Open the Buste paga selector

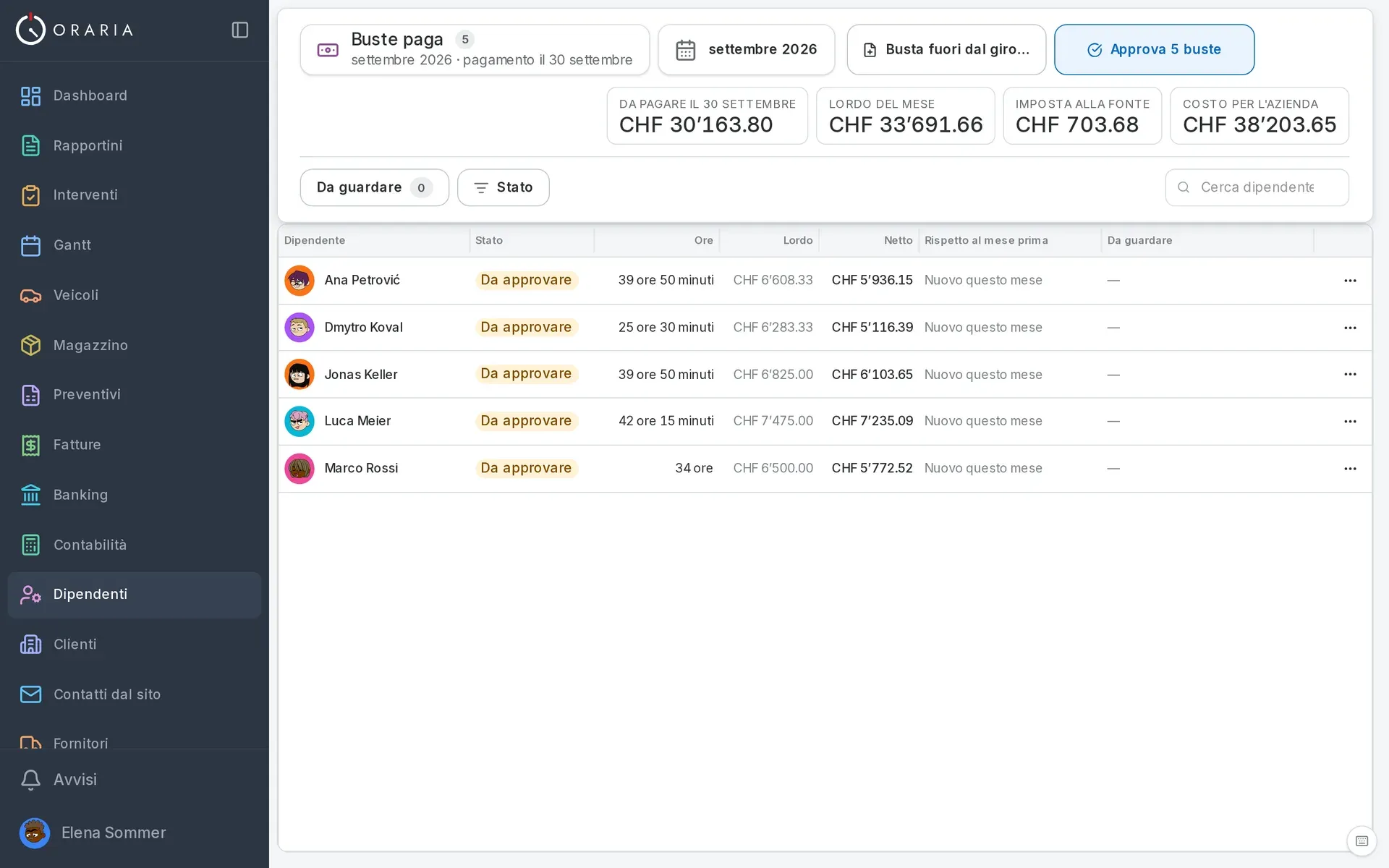[x=475, y=49]
